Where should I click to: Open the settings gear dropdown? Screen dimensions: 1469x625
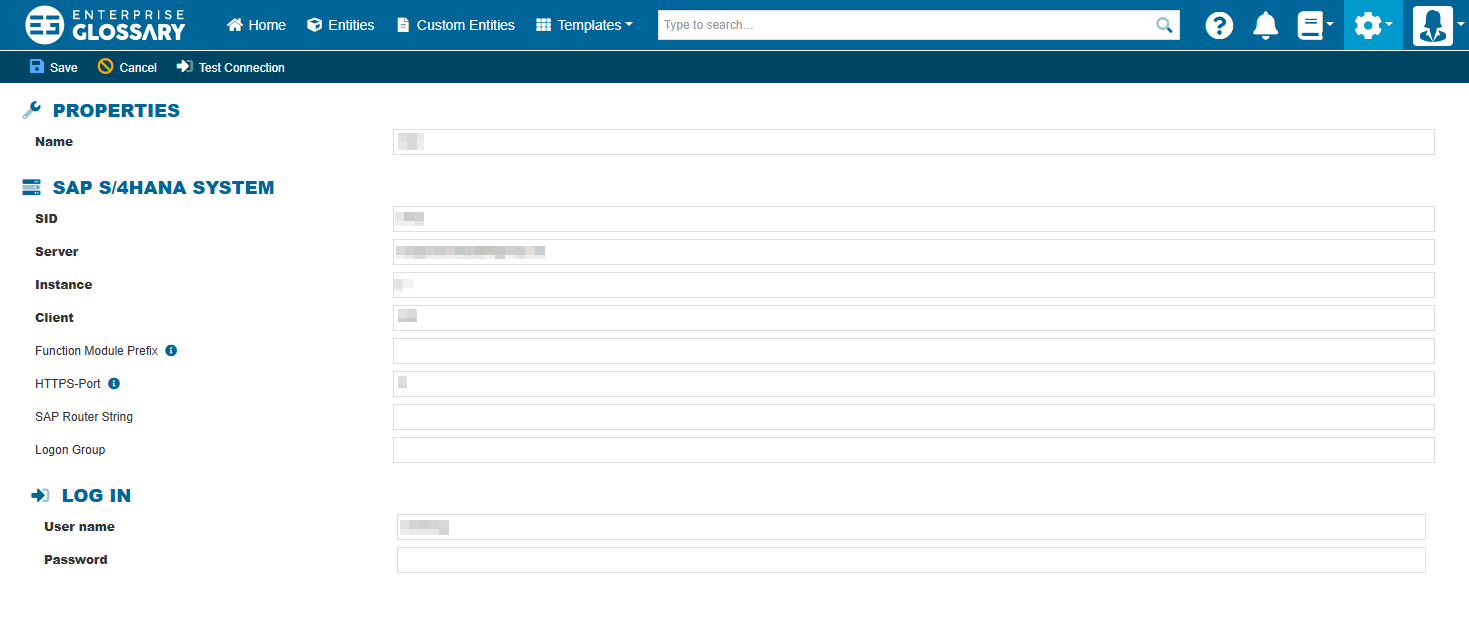click(x=1372, y=25)
